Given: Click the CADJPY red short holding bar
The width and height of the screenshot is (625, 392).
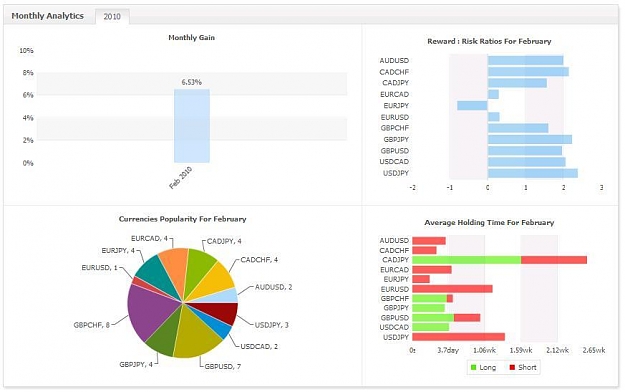Looking at the screenshot, I should point(554,260).
